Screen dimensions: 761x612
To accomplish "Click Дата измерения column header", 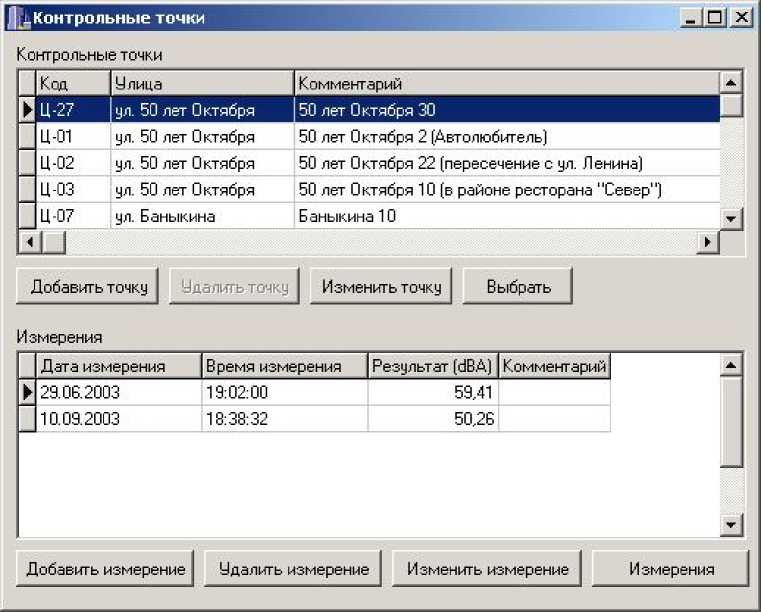I will click(119, 366).
